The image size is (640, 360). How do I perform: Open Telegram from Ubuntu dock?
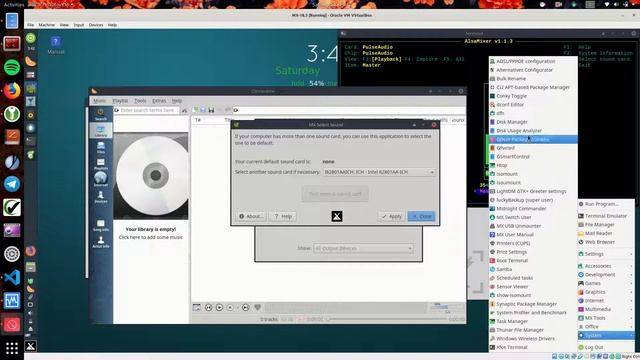[x=12, y=184]
